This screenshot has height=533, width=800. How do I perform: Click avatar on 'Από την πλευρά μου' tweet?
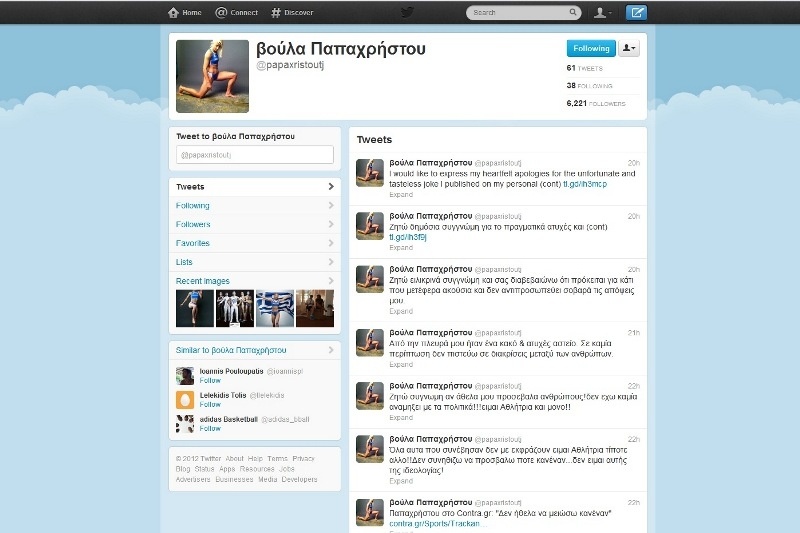tap(370, 343)
